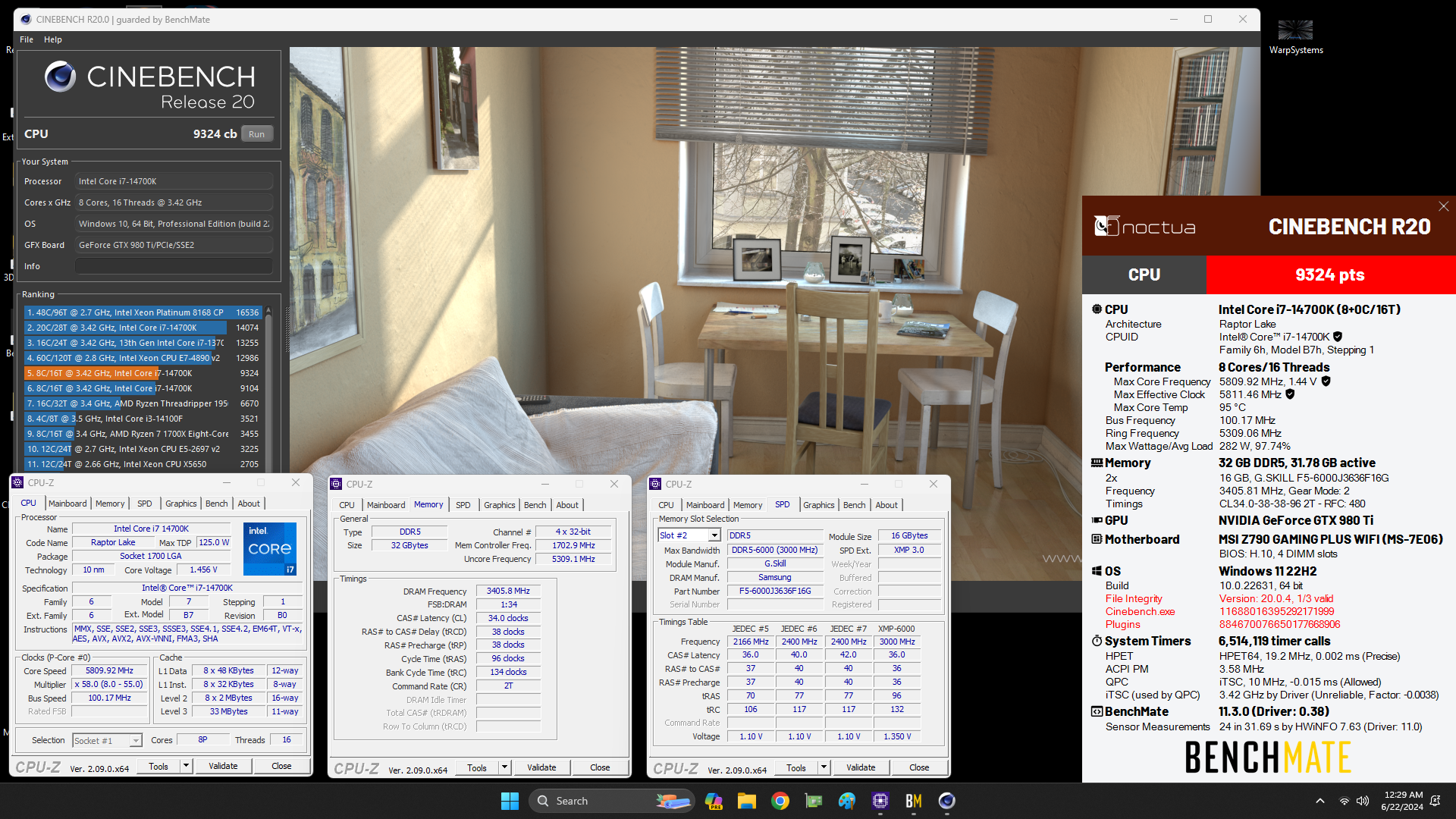Run the Cinebench CPU test
Viewport: 1456px width, 819px height.
(257, 134)
